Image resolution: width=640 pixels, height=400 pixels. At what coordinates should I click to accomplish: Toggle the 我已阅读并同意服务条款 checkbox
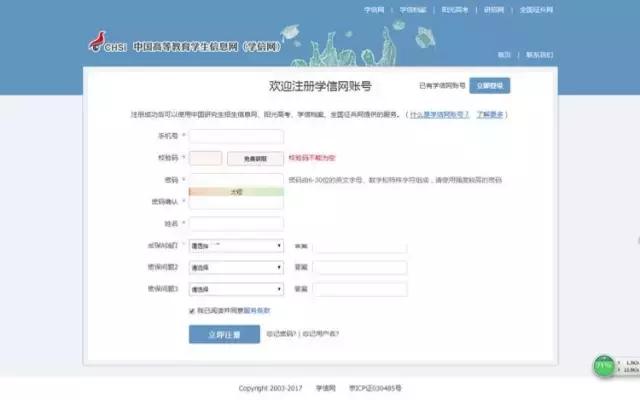[x=192, y=311]
